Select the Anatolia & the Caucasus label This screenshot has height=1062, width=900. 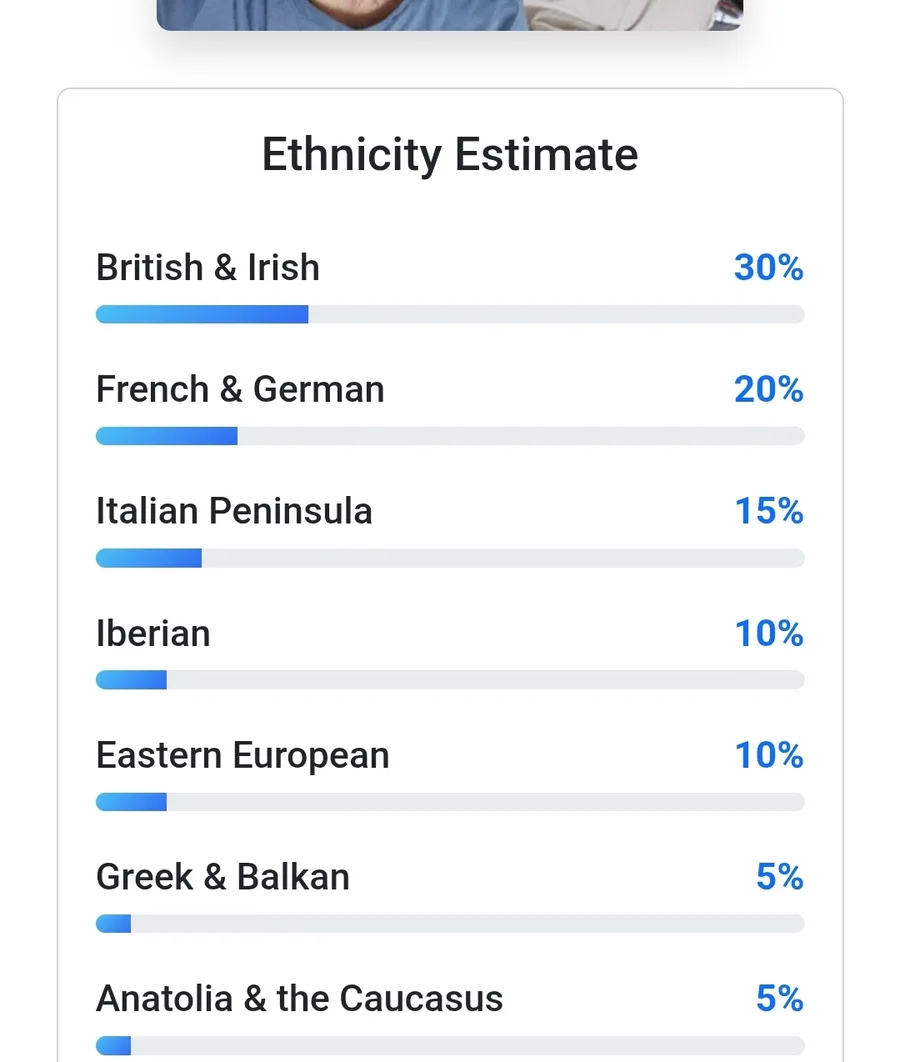point(299,998)
